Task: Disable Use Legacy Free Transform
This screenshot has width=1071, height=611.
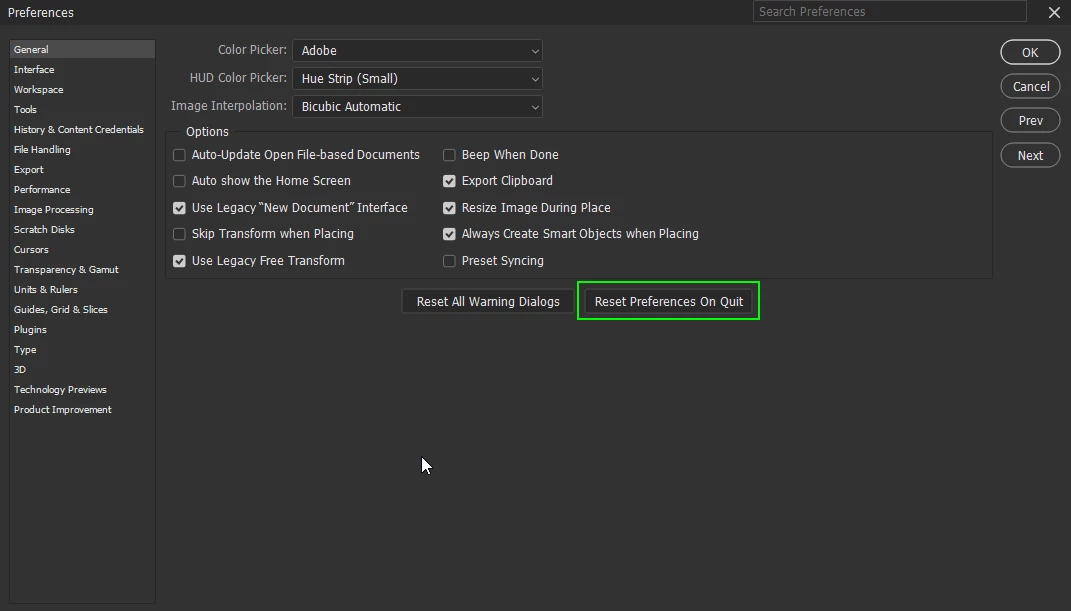Action: tap(179, 261)
